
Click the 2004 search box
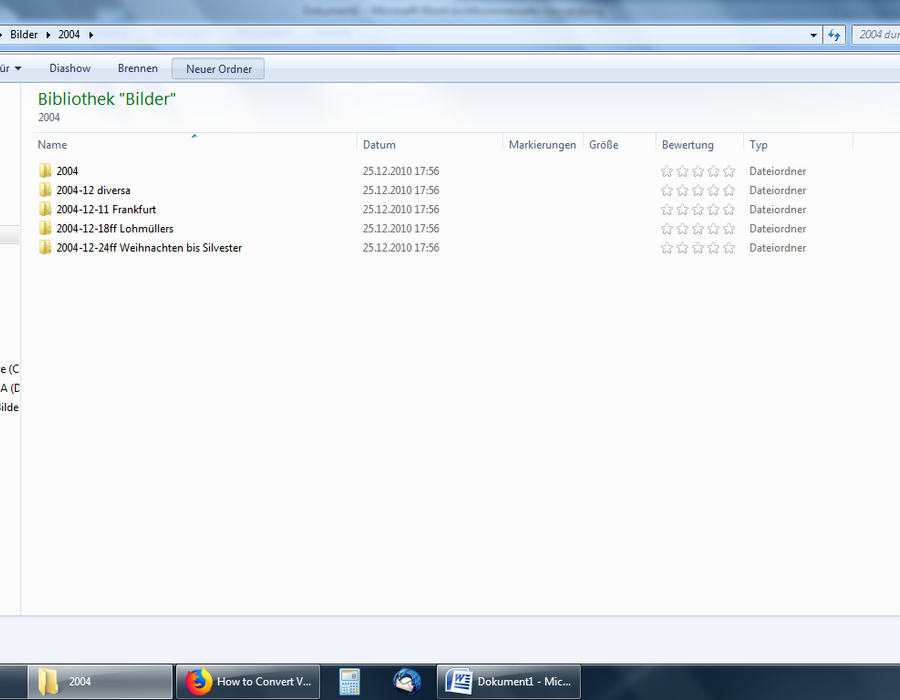click(x=876, y=35)
